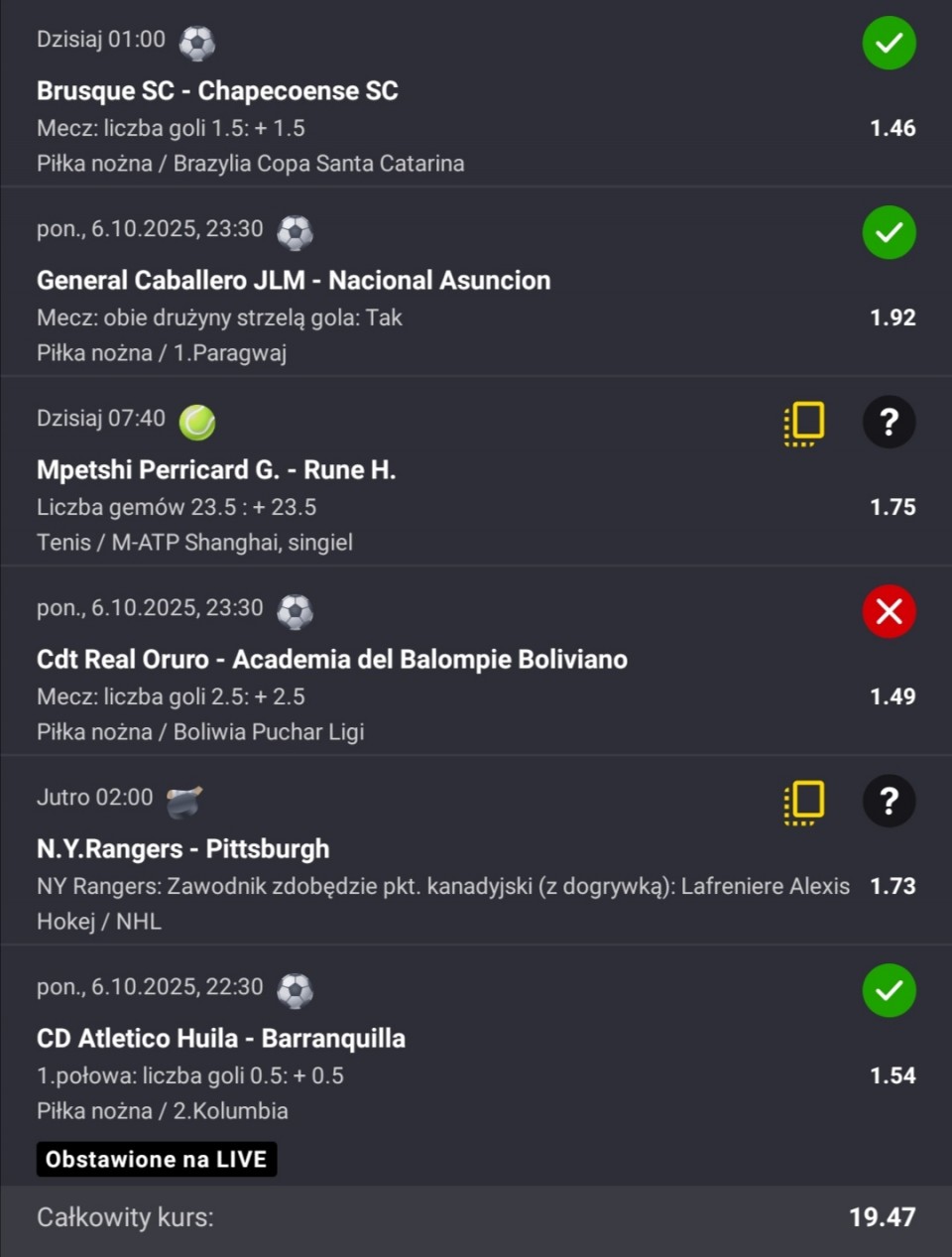The width and height of the screenshot is (952, 1257).
Task: Select Cdt Real Oruro - Academia match title
Action: point(332,660)
